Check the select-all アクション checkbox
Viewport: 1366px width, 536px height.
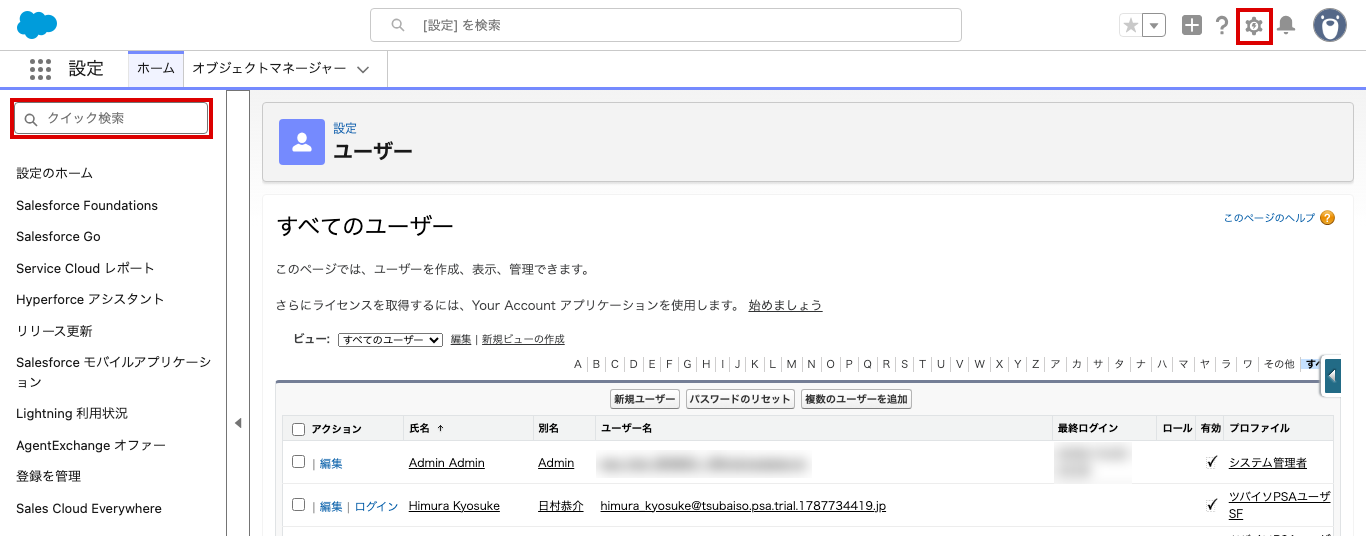[x=298, y=429]
